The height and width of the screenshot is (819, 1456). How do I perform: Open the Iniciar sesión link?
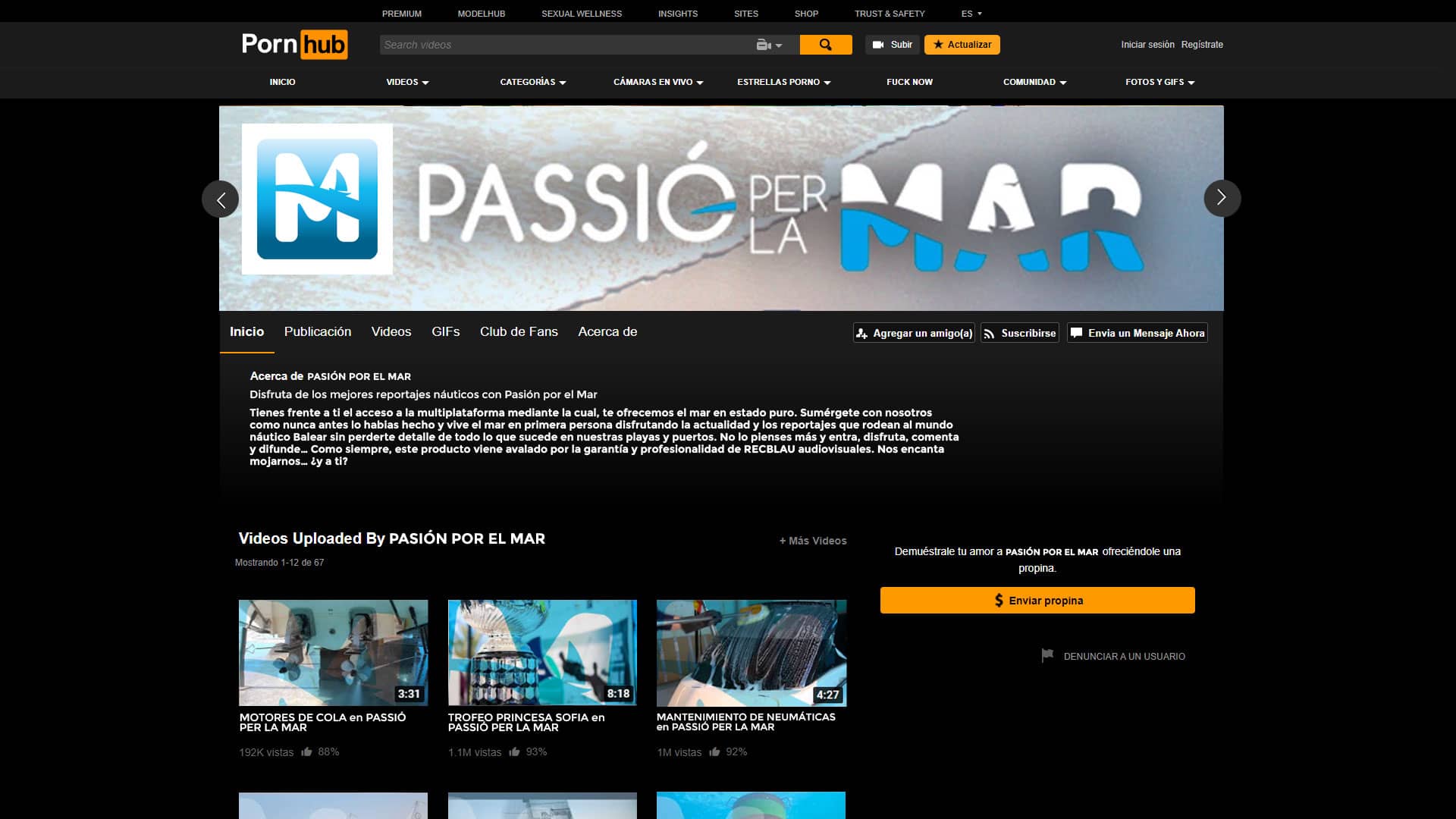coord(1147,45)
